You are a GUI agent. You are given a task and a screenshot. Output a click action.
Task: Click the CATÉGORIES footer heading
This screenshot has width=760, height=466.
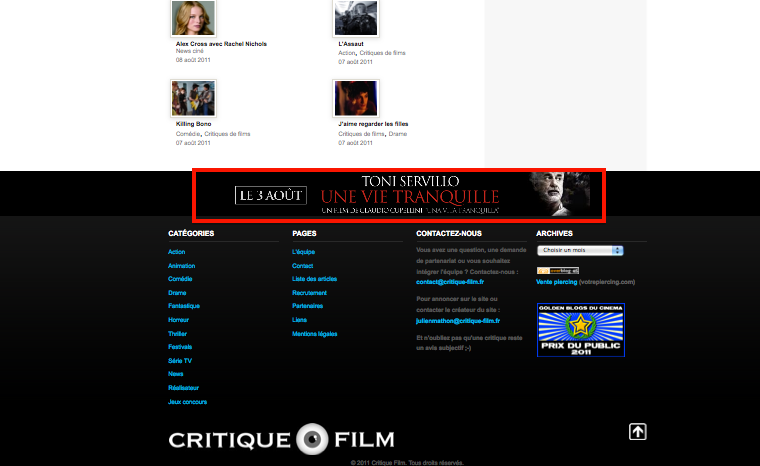(x=191, y=234)
